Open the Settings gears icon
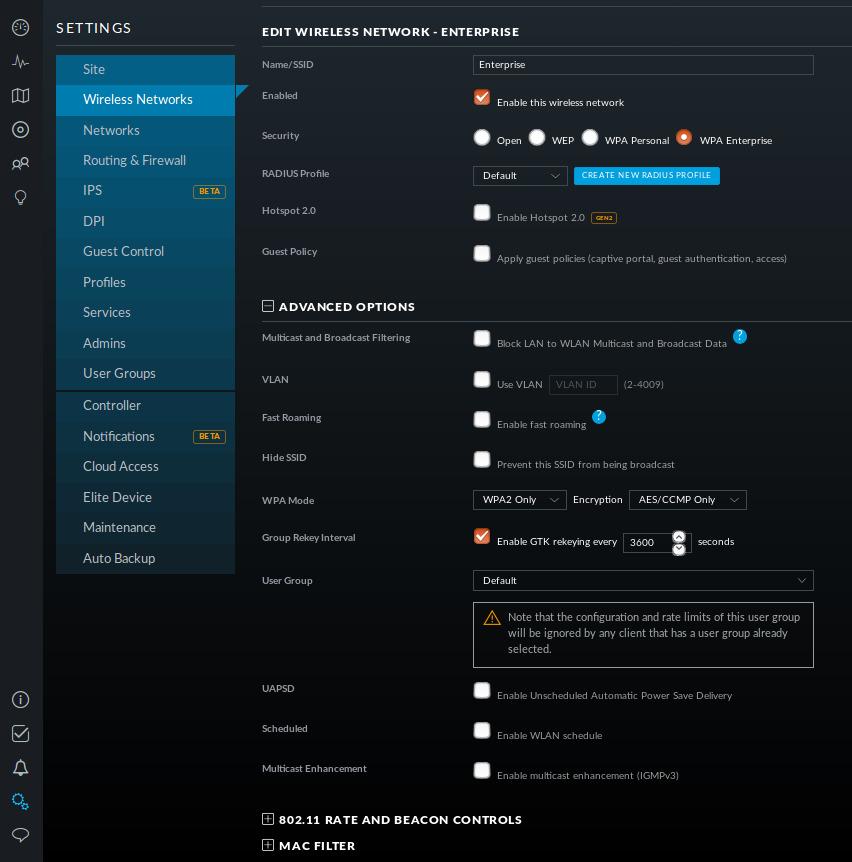The image size is (852, 862). [20, 802]
